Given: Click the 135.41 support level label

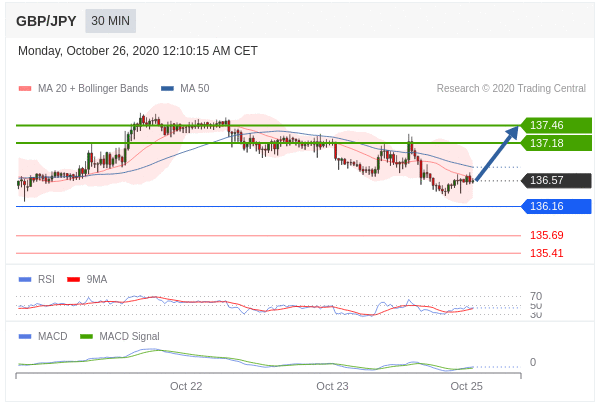Looking at the screenshot, I should [x=547, y=253].
